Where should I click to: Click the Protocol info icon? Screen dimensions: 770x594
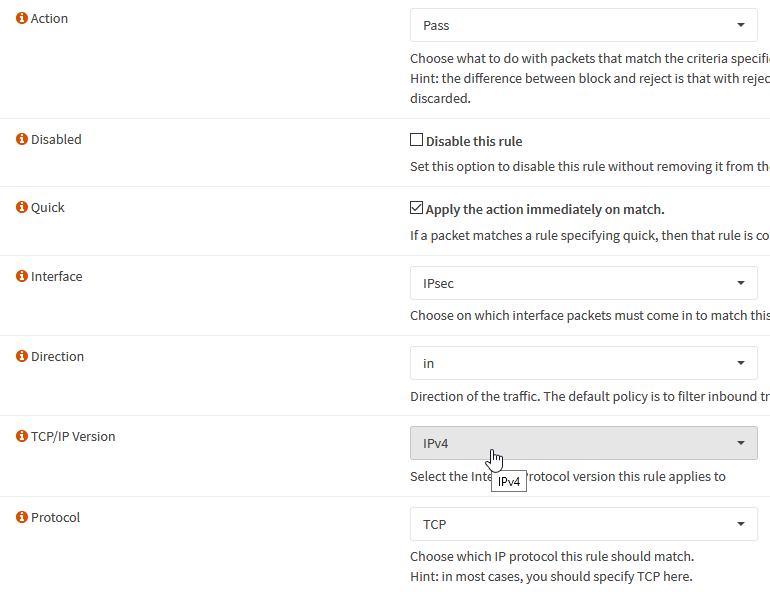pos(22,518)
